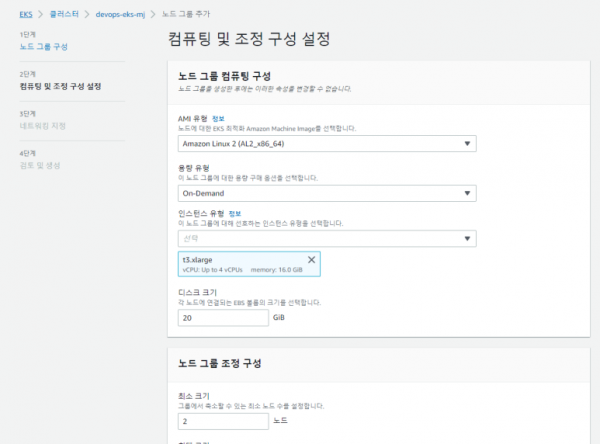Open the AMI 유형 Amazon Linux 2 dropdown
The image size is (600, 444).
tap(327, 145)
